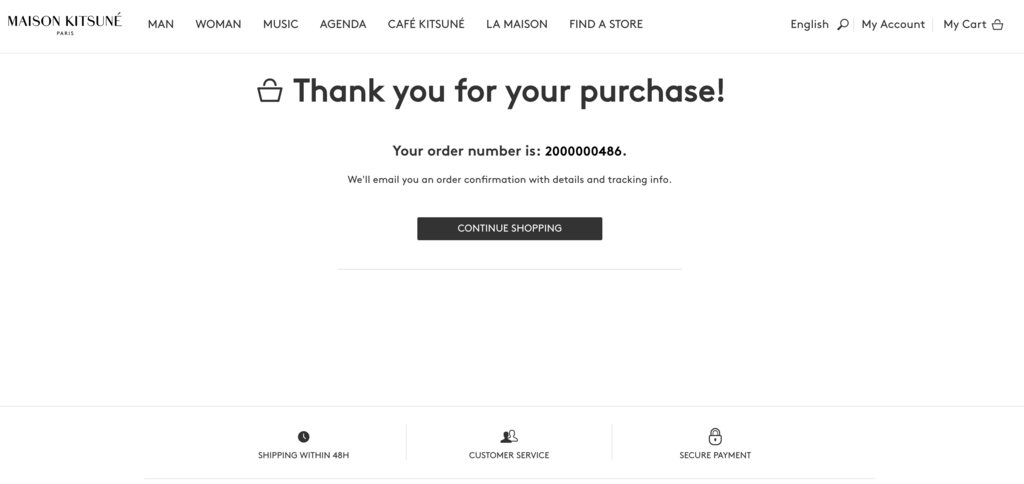Screen dimensions: 1024x484
Task: Open the cart basket icon
Action: [x=997, y=25]
